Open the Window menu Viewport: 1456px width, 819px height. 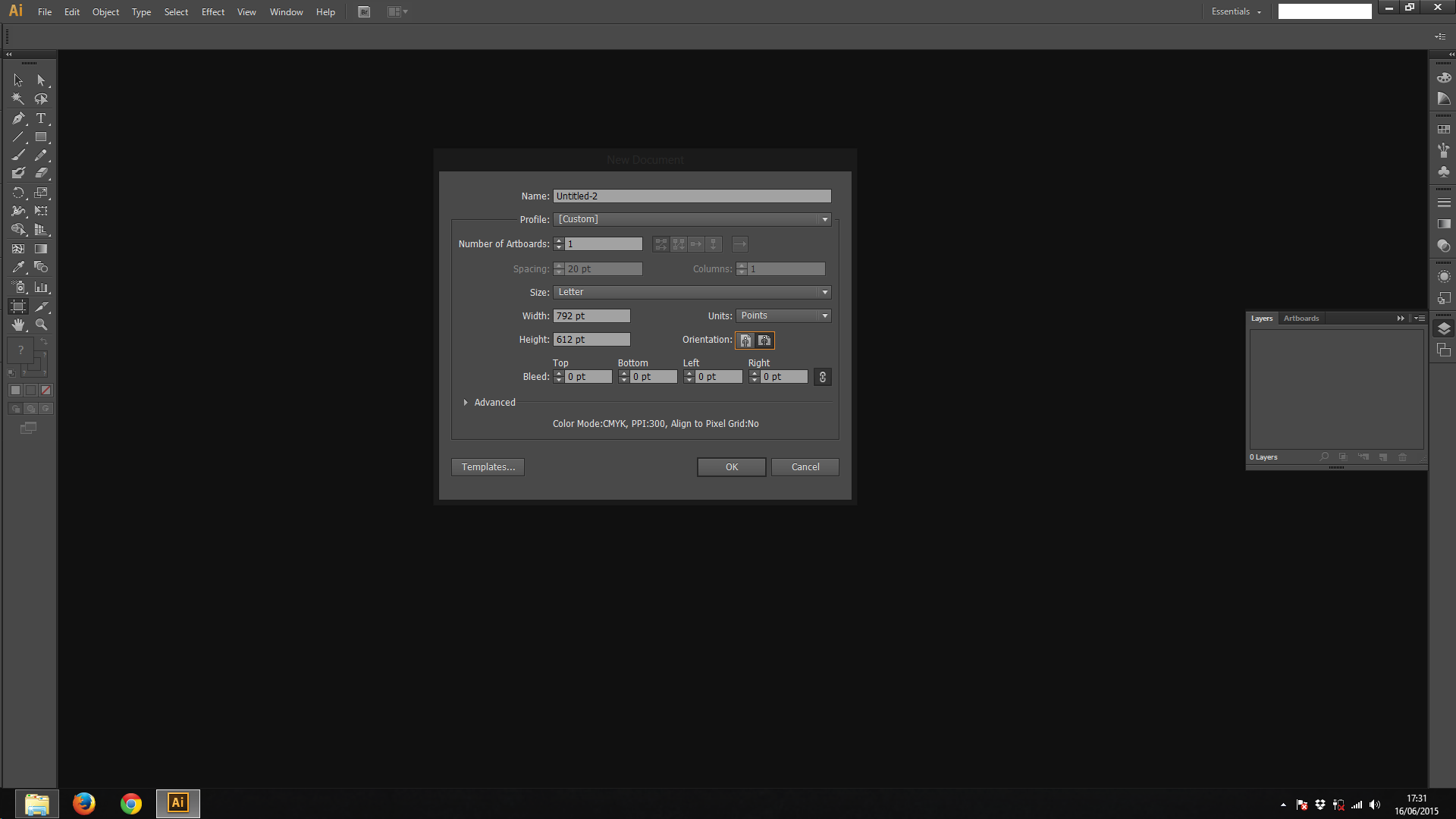click(286, 12)
